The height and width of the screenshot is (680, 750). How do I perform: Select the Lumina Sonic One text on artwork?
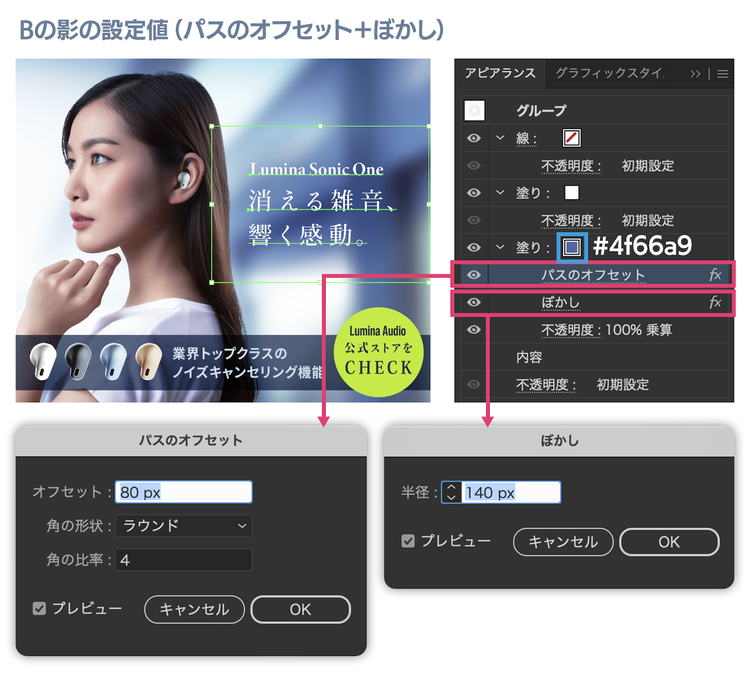(317, 169)
